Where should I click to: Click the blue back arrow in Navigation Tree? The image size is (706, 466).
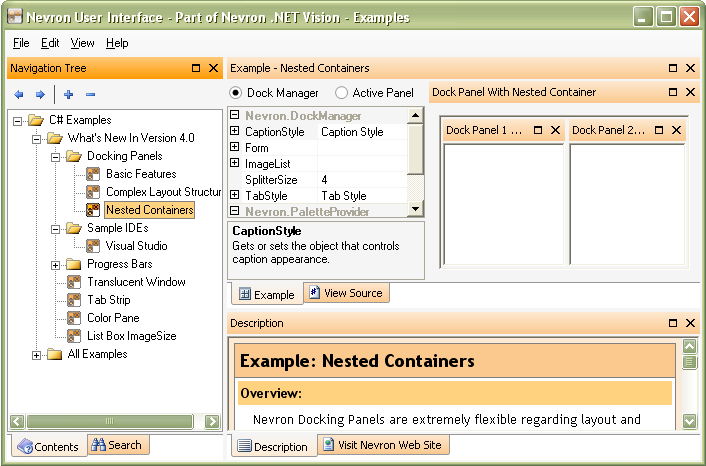18,95
